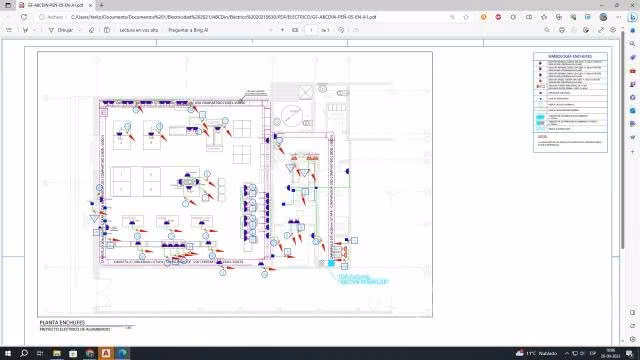This screenshot has width=640, height=360.
Task: Open Bing Copilot sidebar button
Action: point(632,17)
